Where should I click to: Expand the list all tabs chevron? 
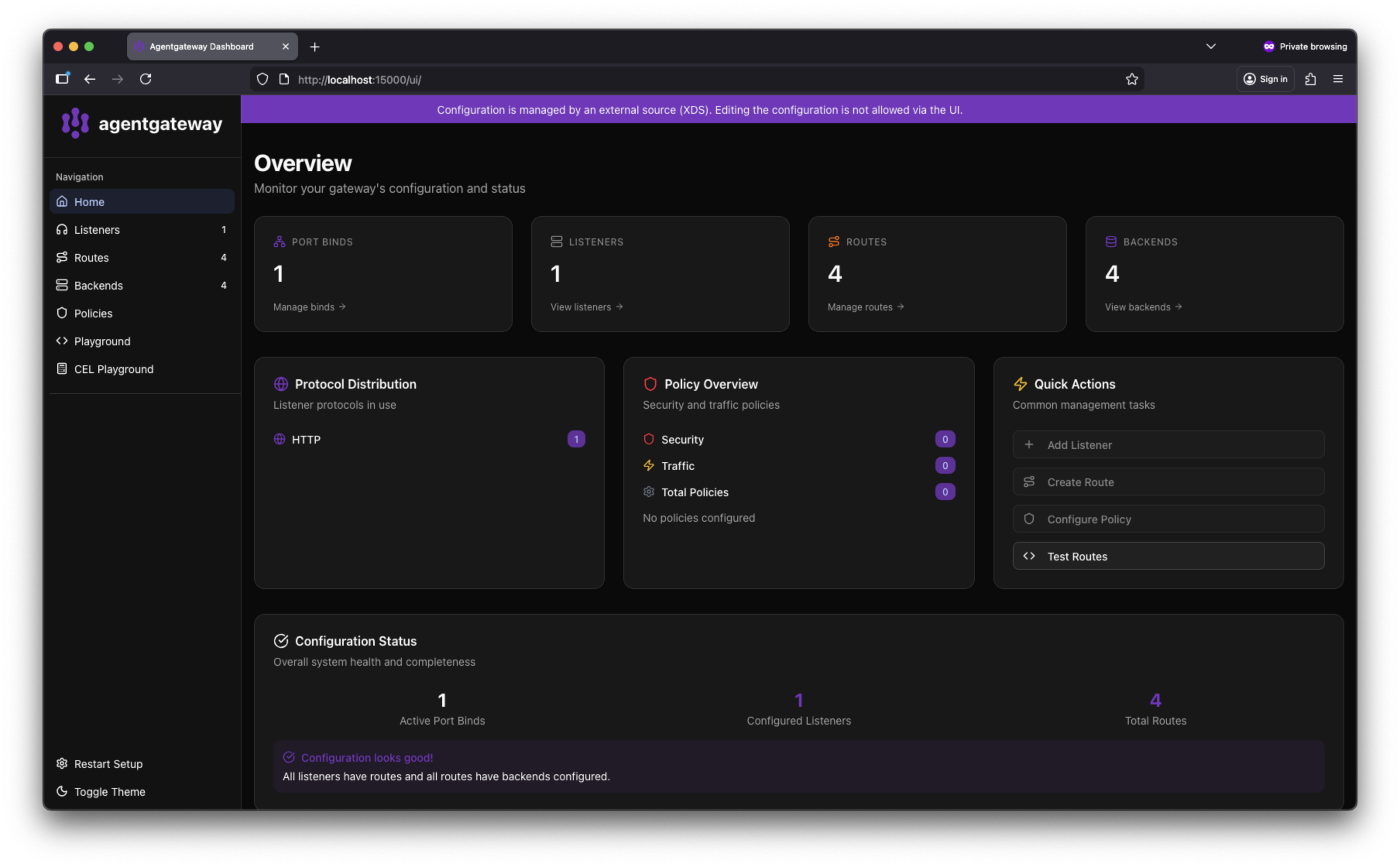point(1211,46)
